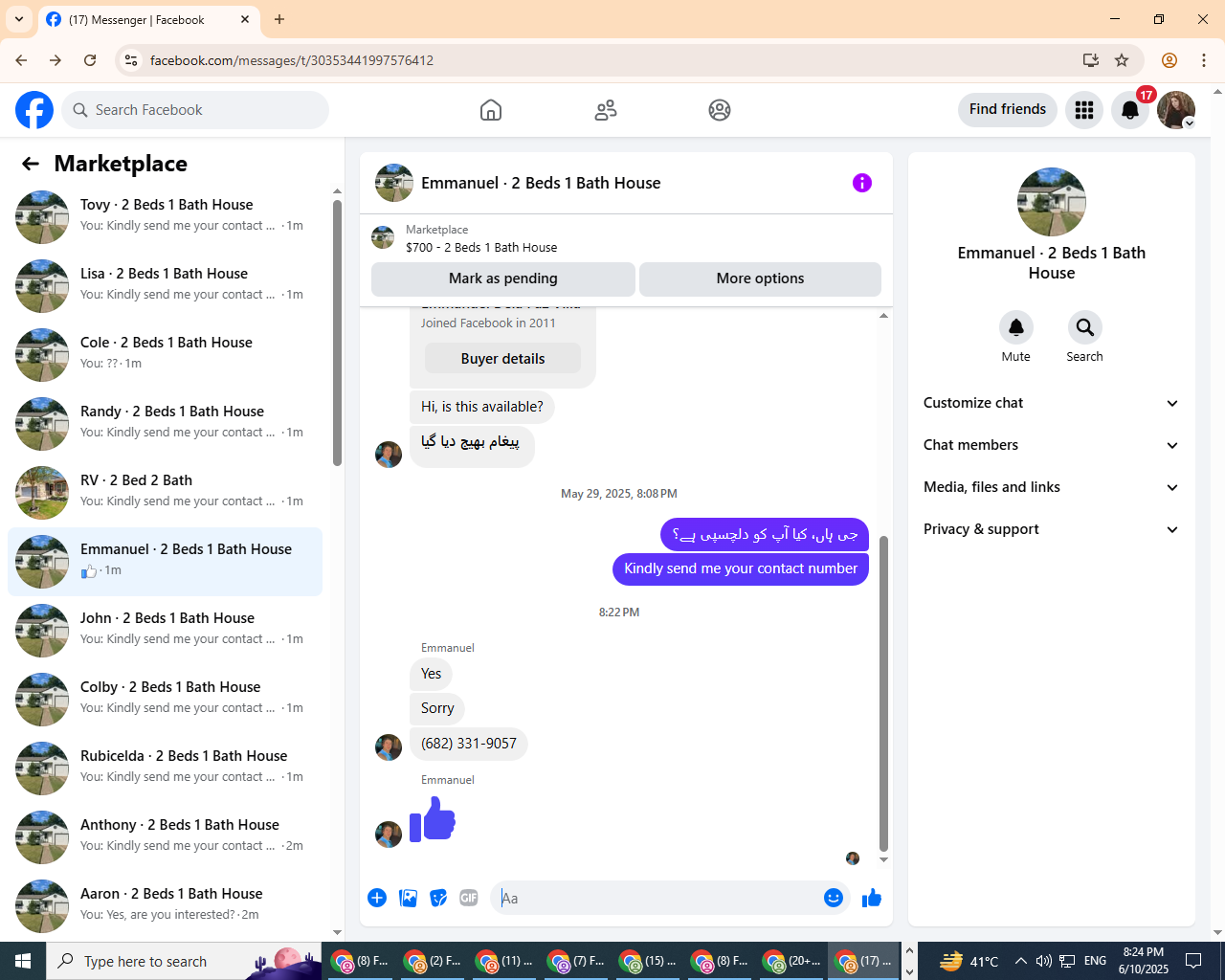Search in conversation magnifier icon
Screen dimensions: 1225x980
[1085, 327]
